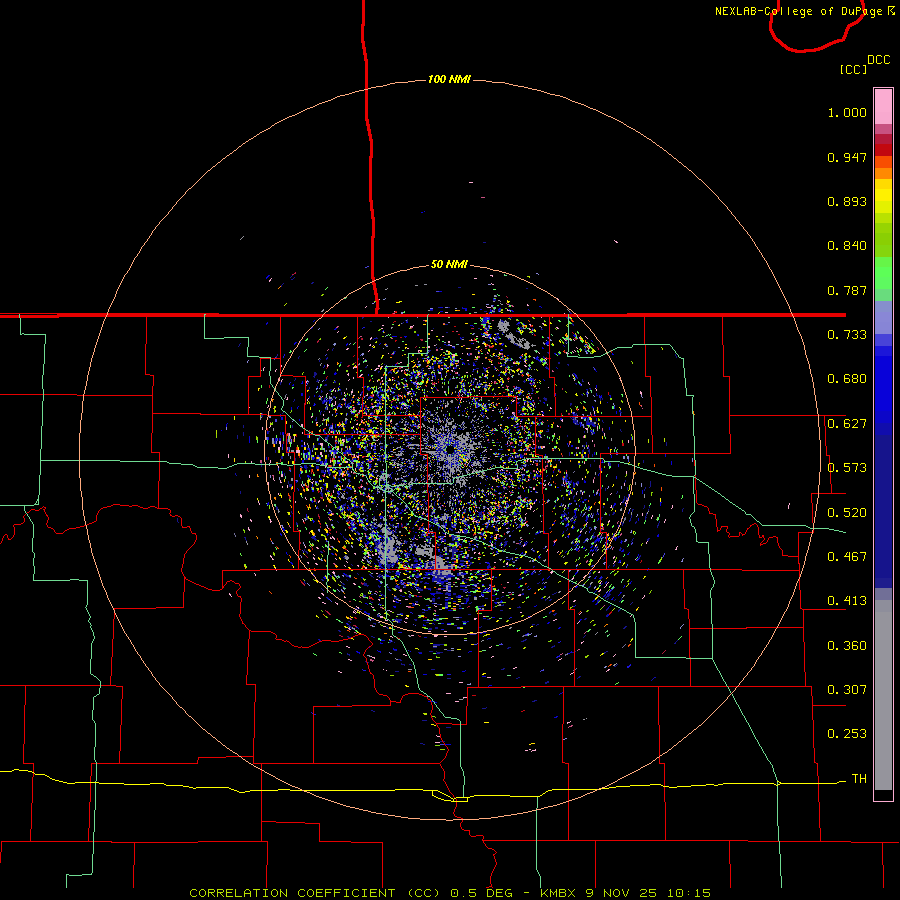Click the 0.787 scale value
The image size is (900, 900).
pos(847,290)
